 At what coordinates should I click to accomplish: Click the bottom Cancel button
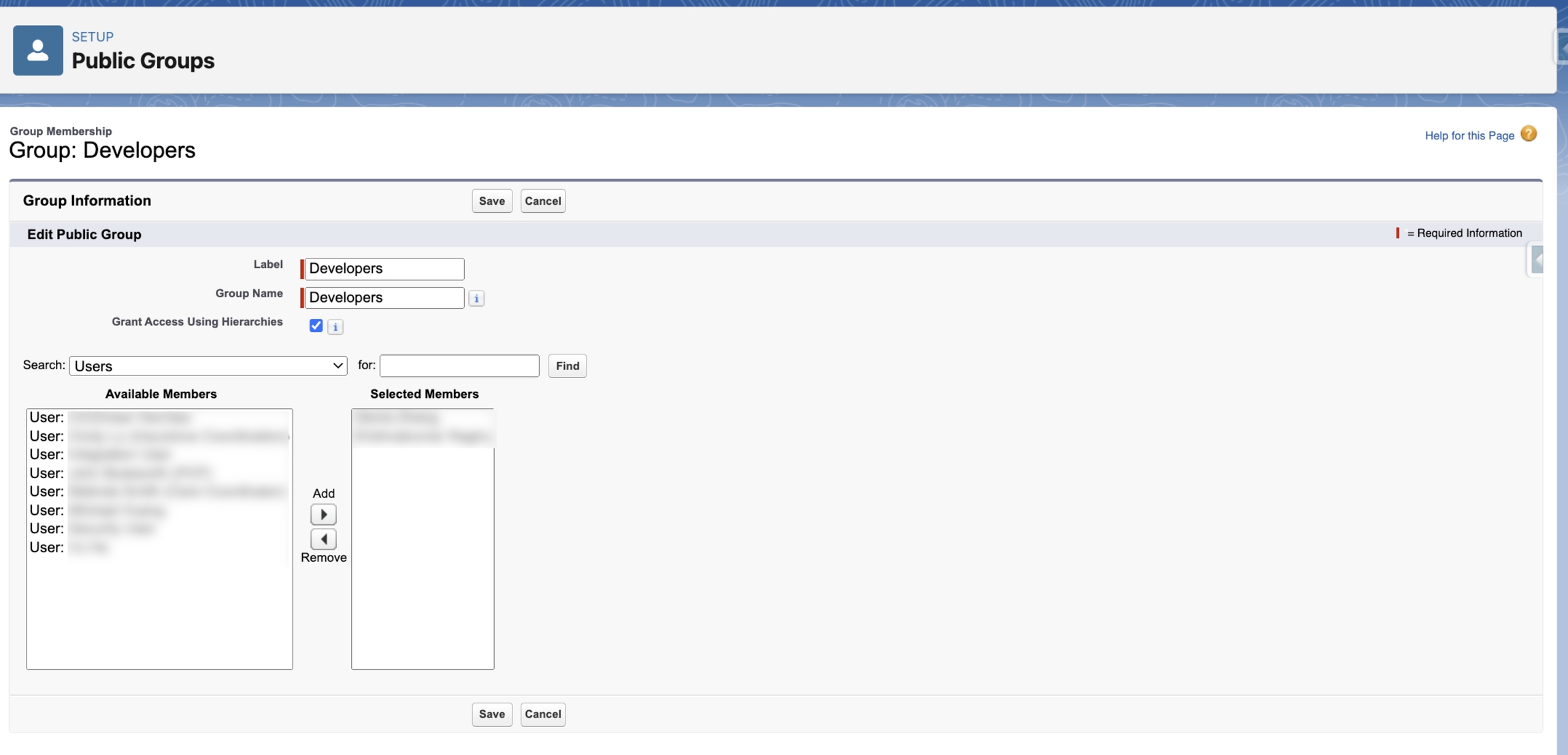(x=542, y=714)
